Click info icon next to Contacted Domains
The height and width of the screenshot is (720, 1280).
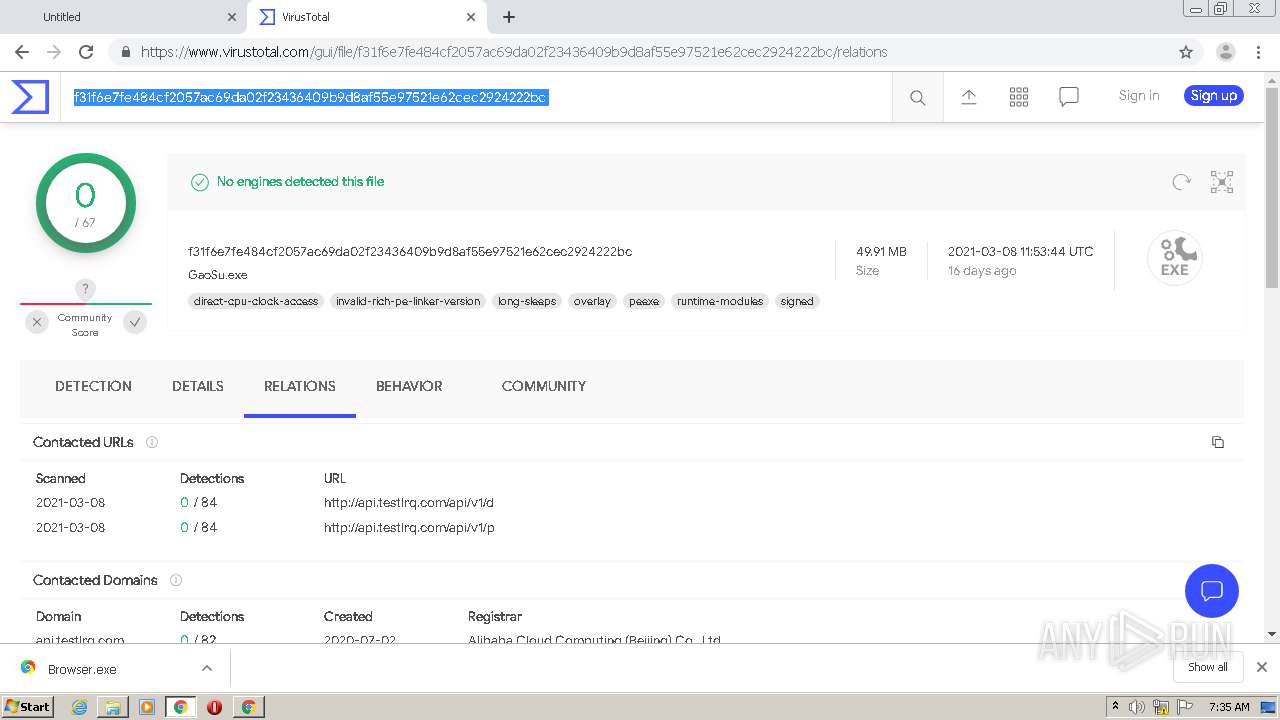click(x=176, y=580)
